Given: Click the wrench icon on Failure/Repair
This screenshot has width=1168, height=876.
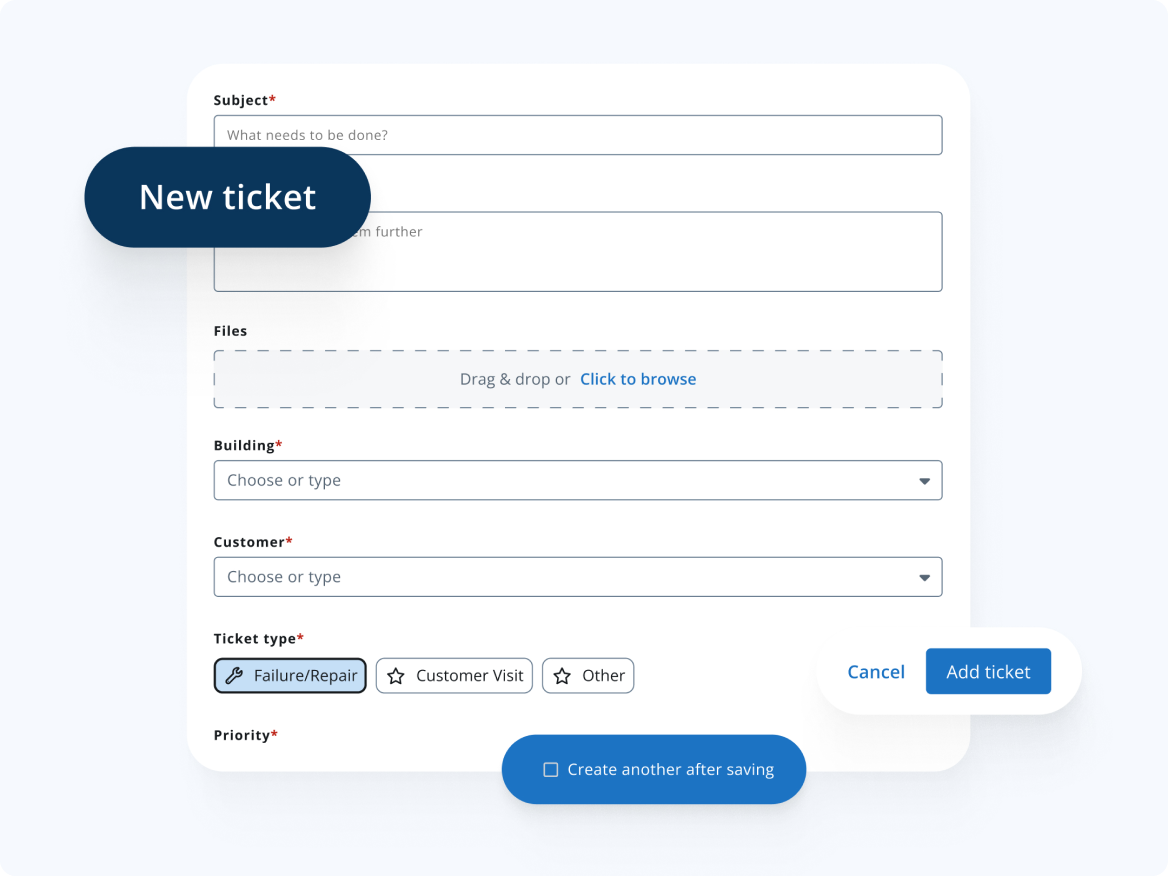Looking at the screenshot, I should click(x=234, y=676).
